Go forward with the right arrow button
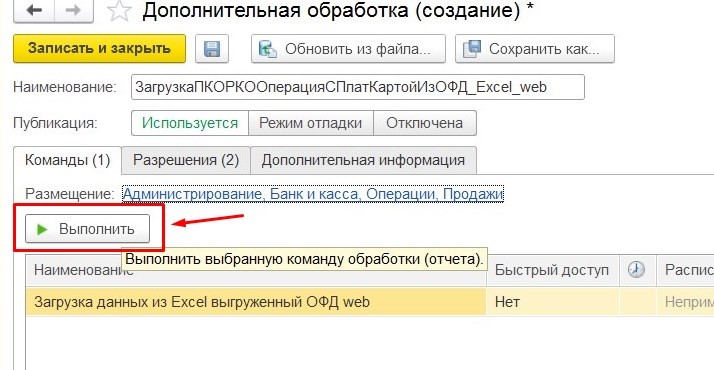The height and width of the screenshot is (370, 714). point(74,10)
